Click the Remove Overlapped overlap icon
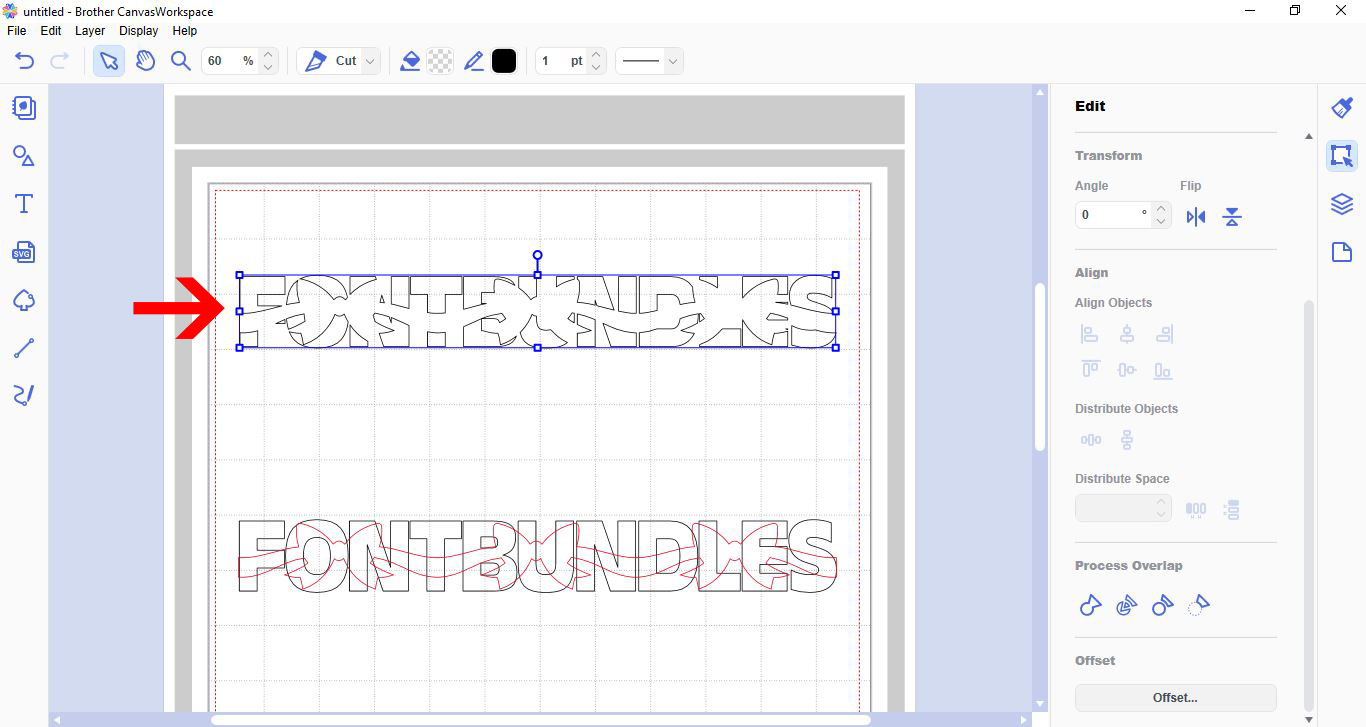 [x=1198, y=604]
